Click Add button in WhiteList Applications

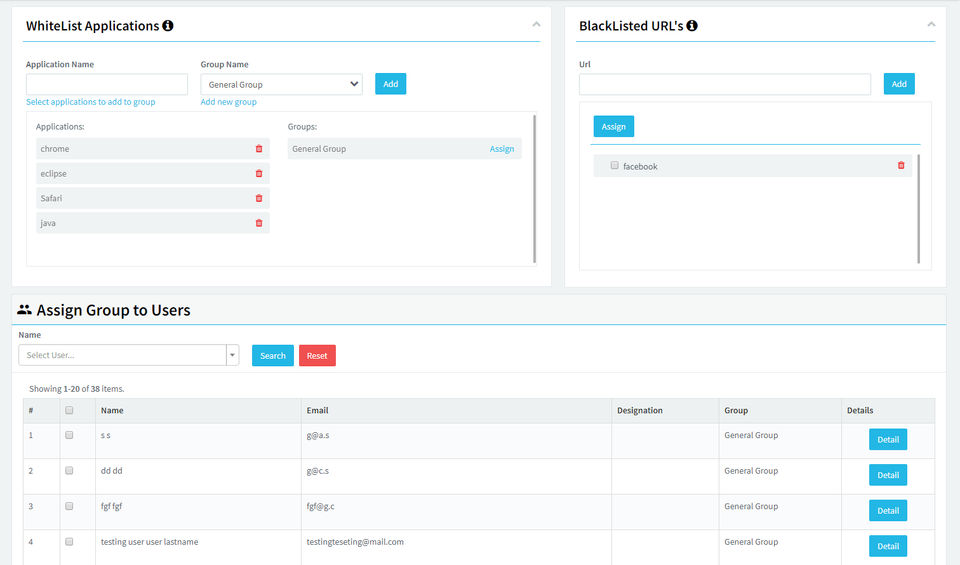[391, 84]
